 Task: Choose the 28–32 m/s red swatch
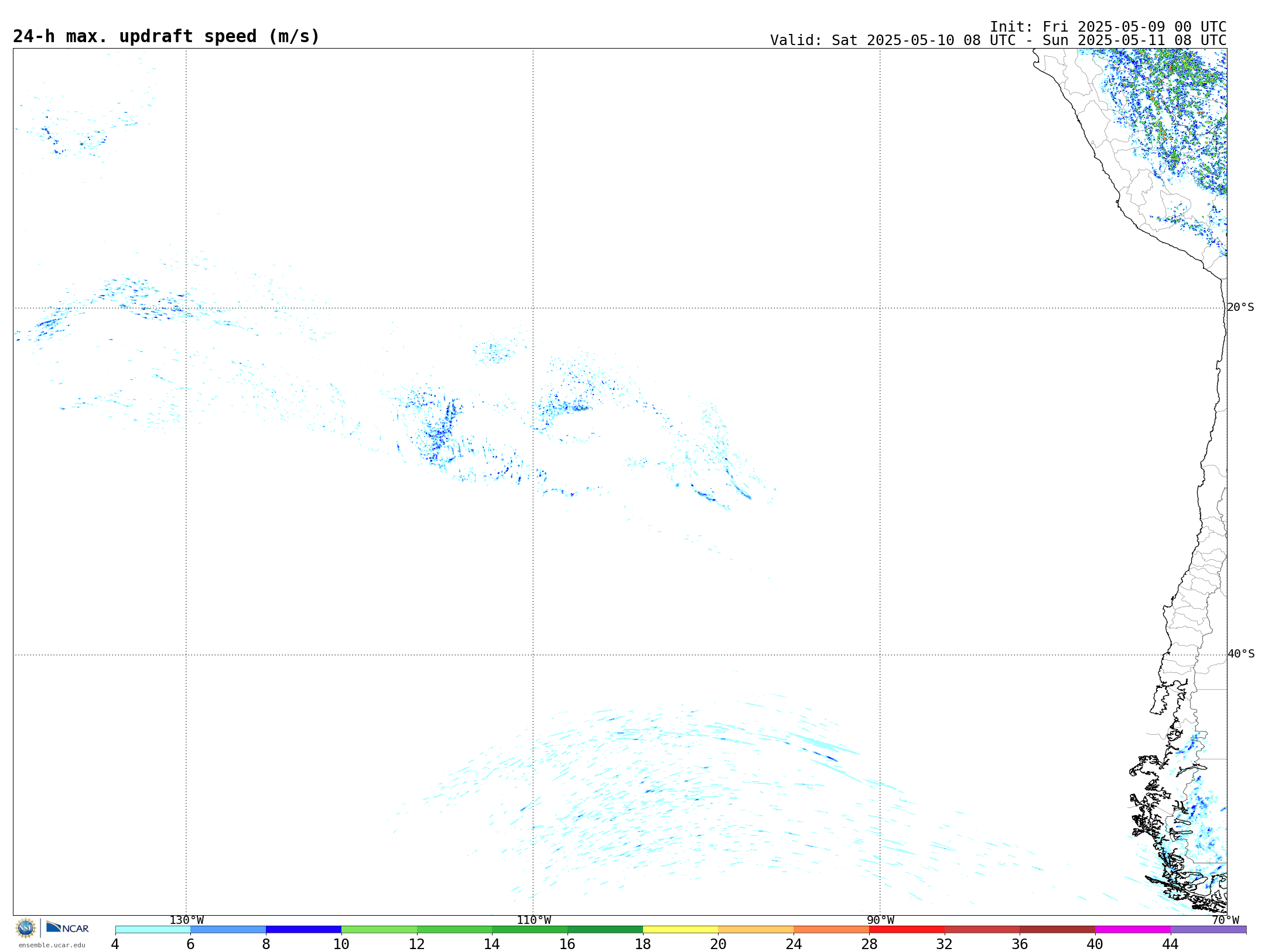click(x=907, y=930)
